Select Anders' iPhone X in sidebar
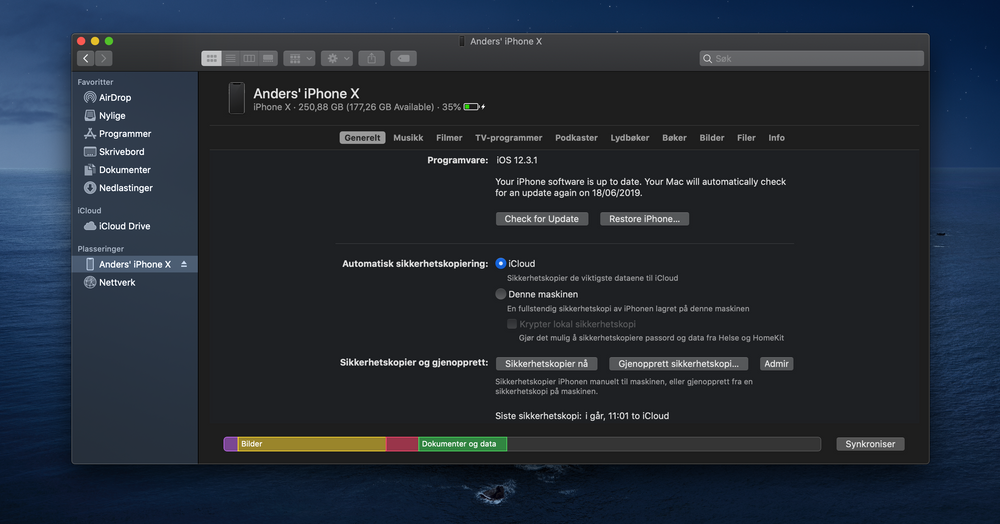 coord(135,264)
